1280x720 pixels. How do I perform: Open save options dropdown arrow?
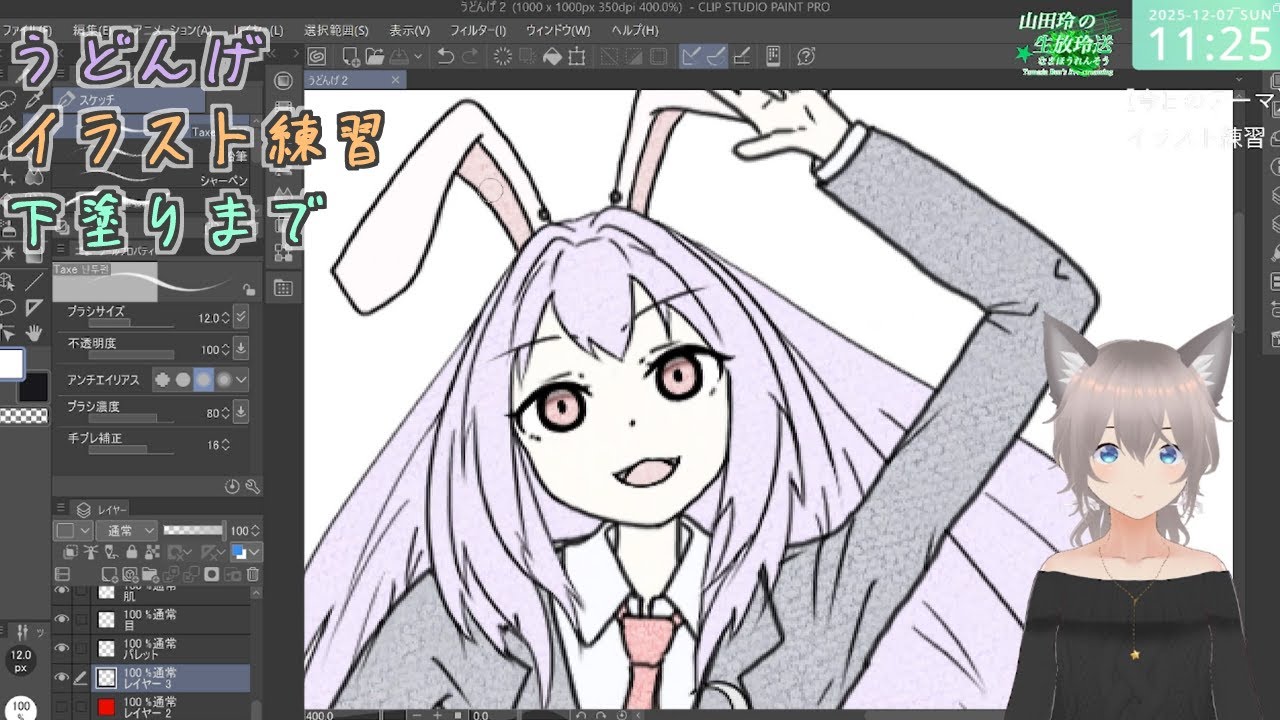pos(417,57)
